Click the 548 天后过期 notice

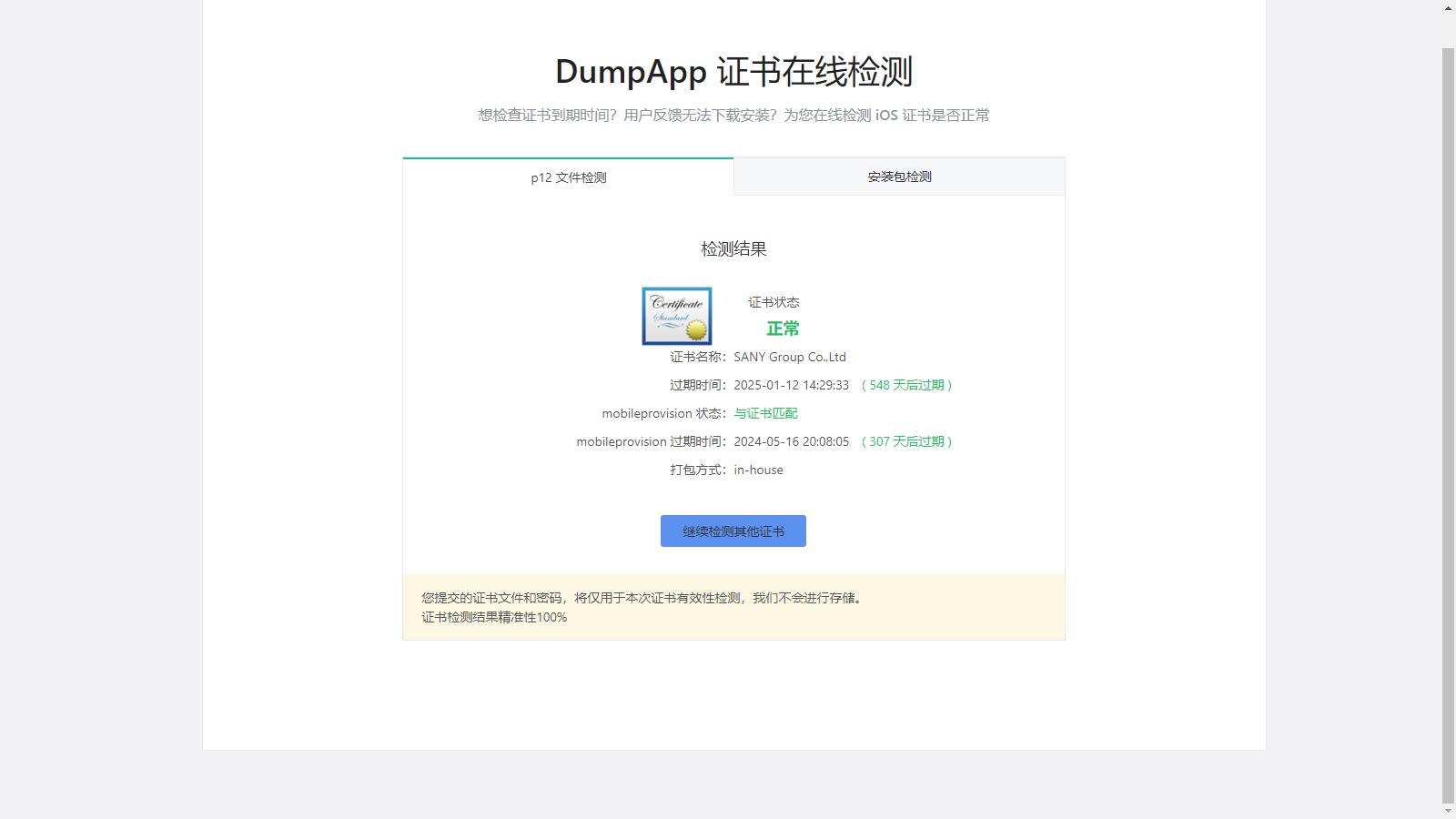pos(906,385)
